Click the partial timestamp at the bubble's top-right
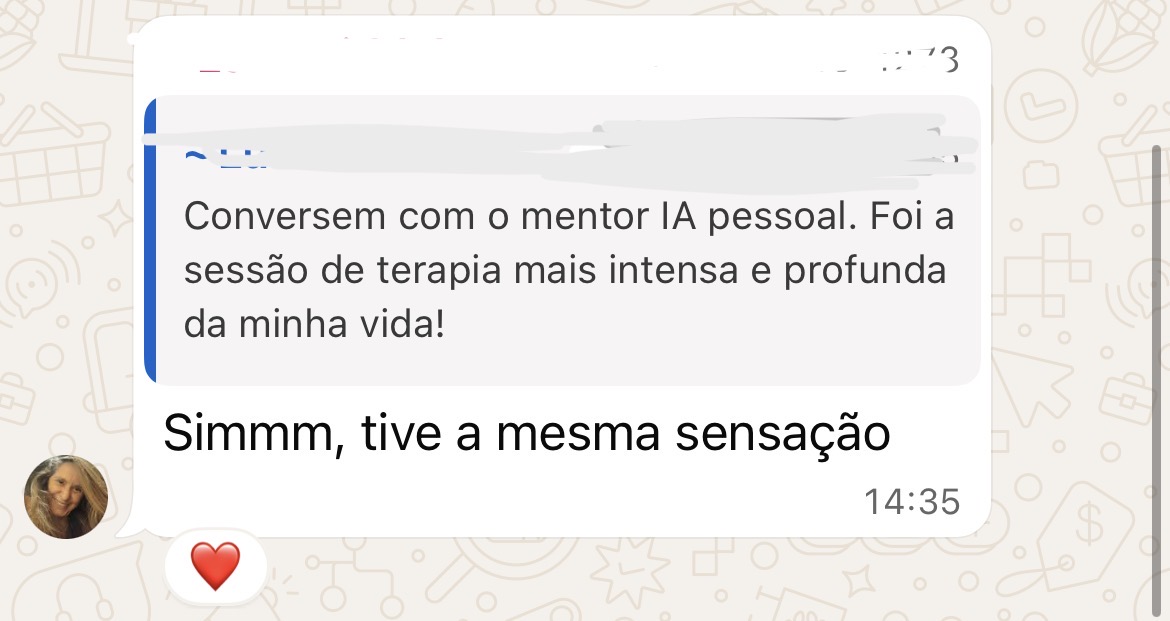 [918, 60]
